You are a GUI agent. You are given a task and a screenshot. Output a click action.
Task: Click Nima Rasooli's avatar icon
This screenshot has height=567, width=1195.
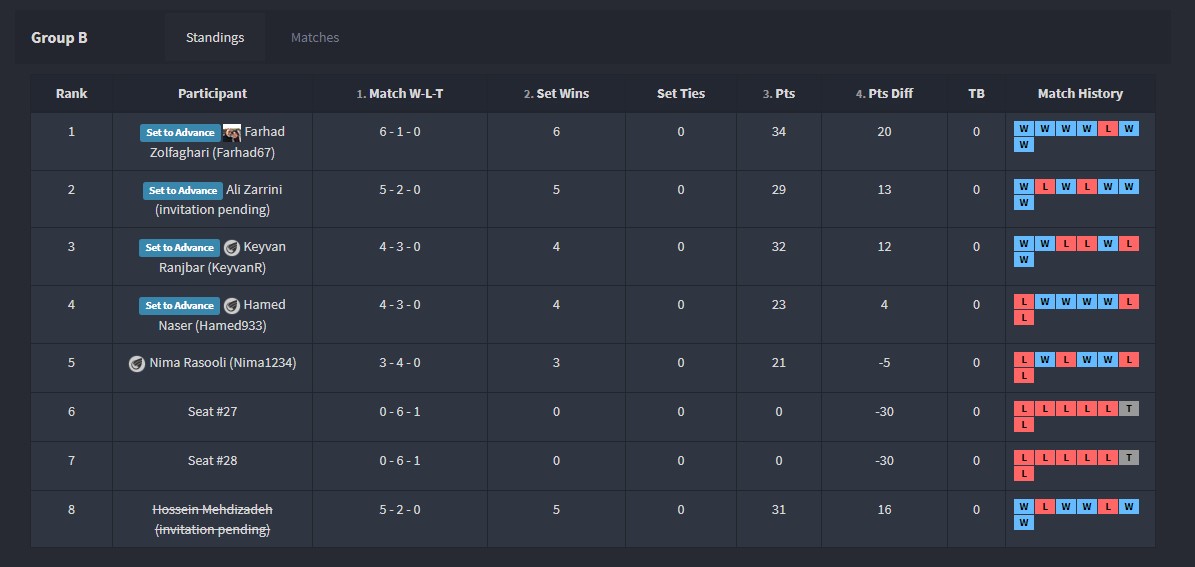[x=137, y=364]
